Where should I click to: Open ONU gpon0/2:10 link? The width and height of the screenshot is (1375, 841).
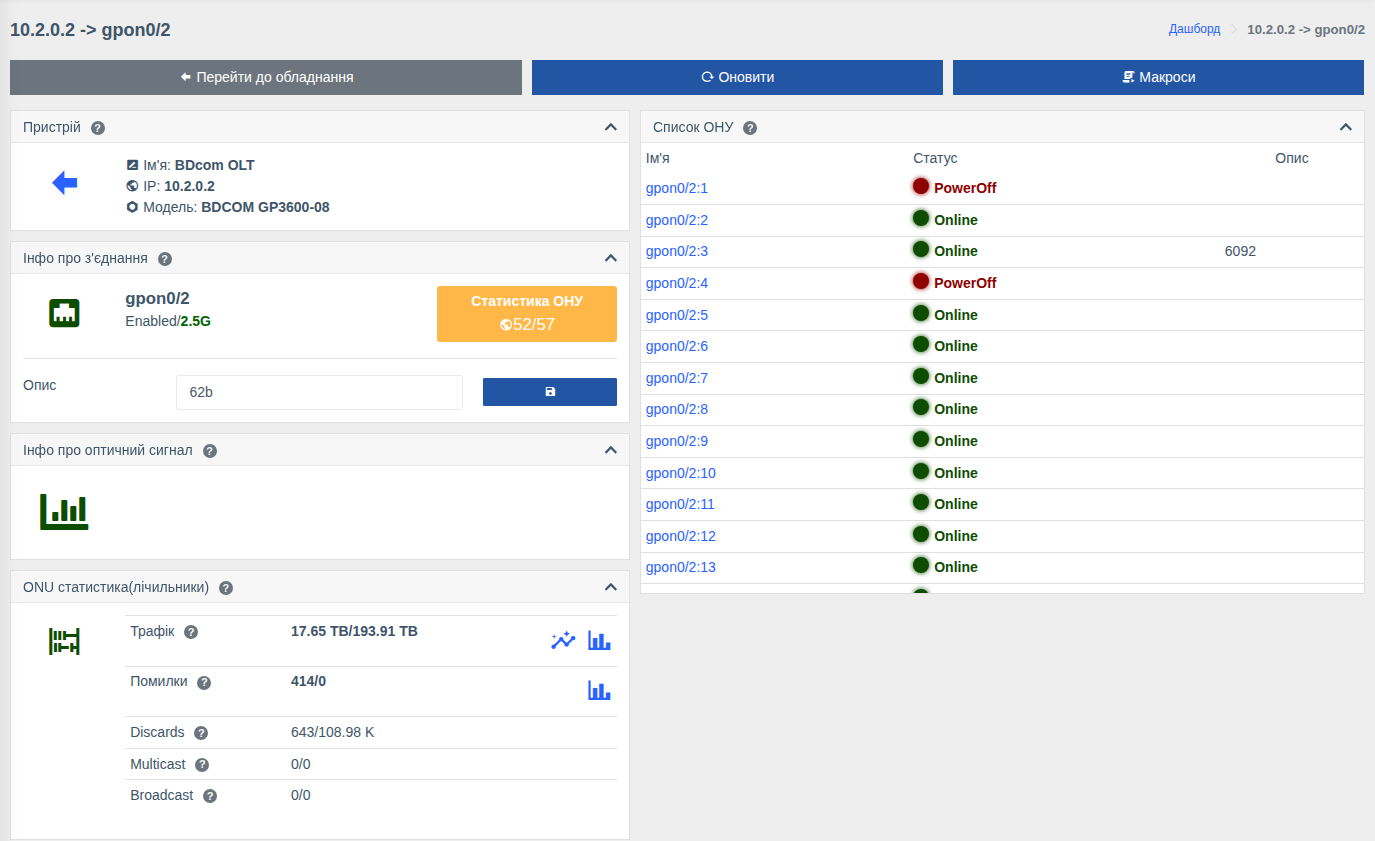(681, 473)
